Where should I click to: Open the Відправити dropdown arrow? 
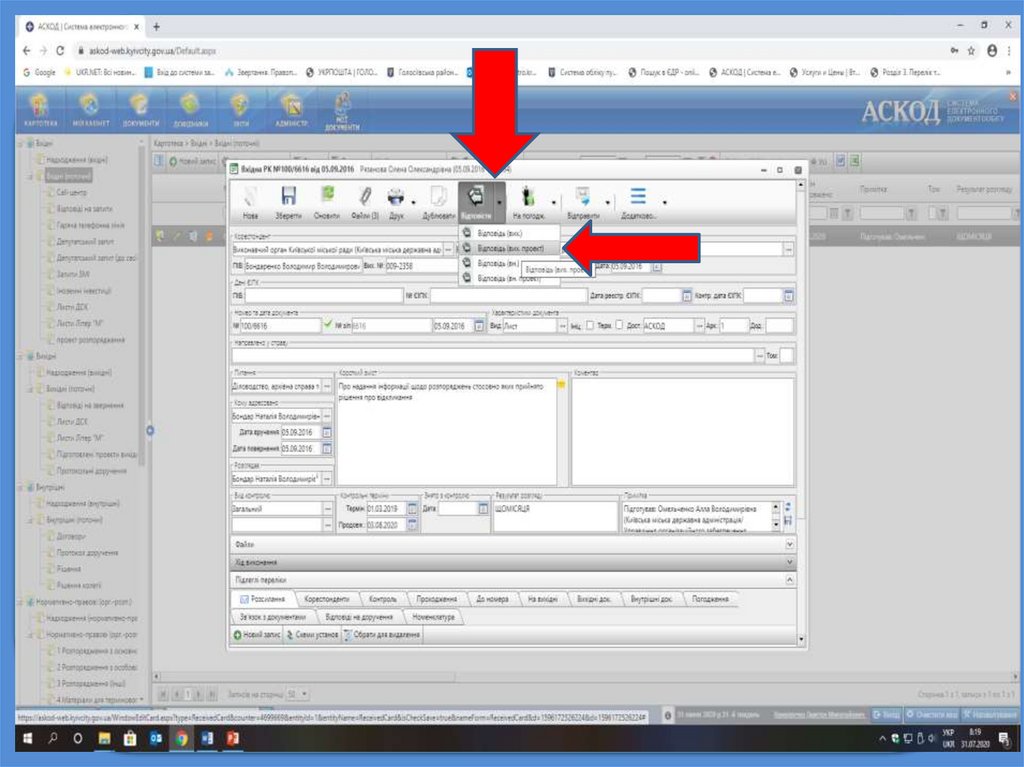(608, 203)
